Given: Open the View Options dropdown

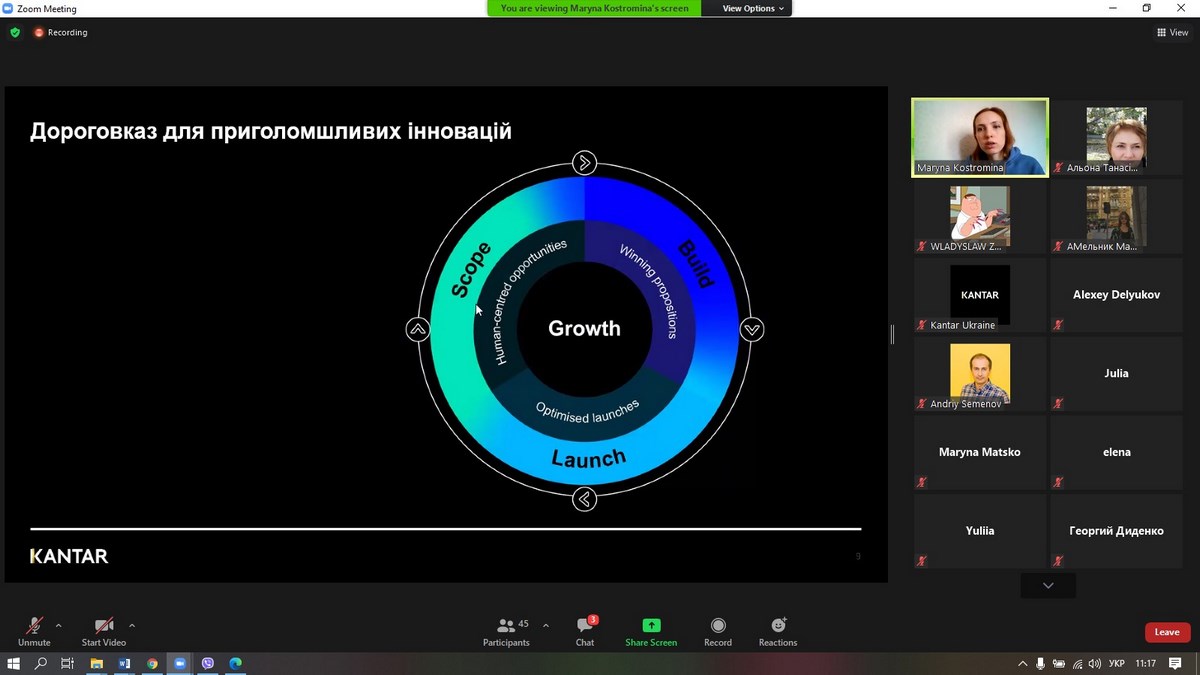Looking at the screenshot, I should [x=754, y=8].
